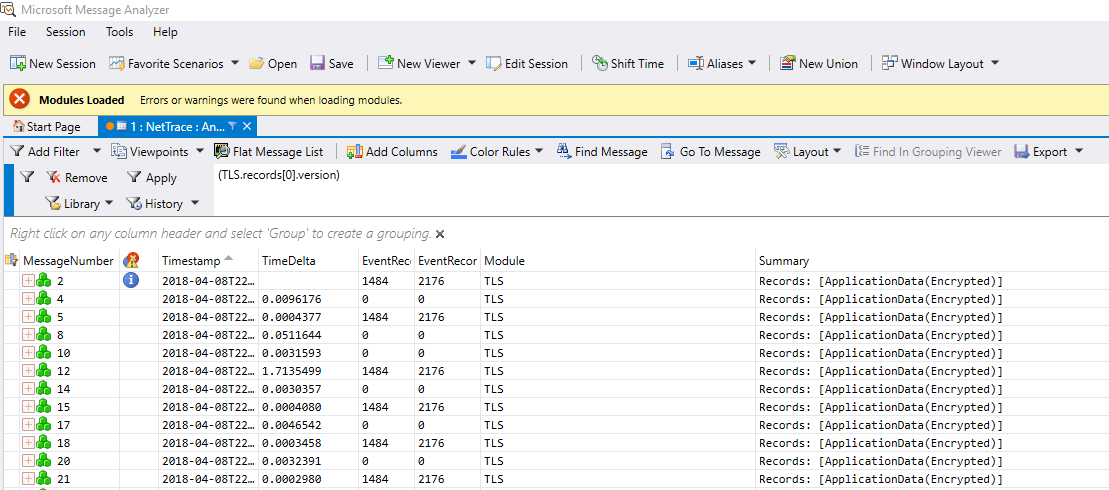
Task: Click the Shift Time button
Action: pyautogui.click(x=627, y=64)
